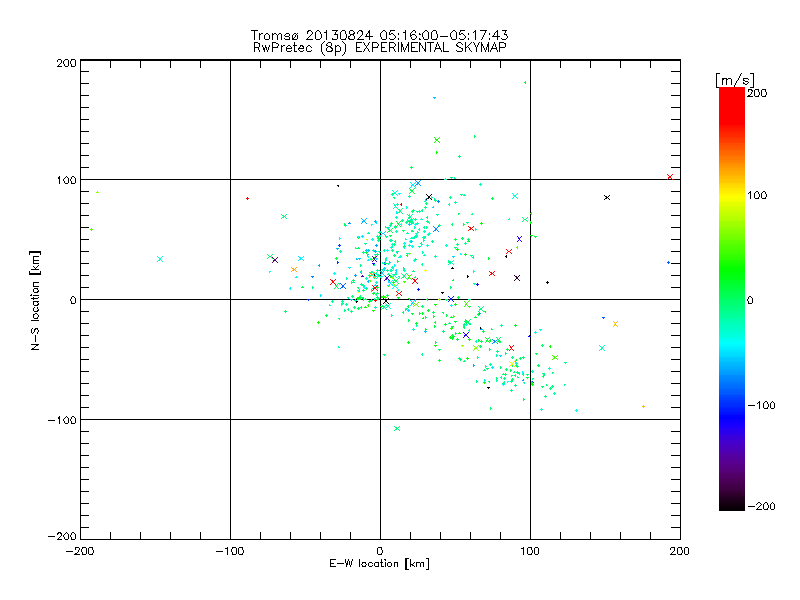Click the colorbar label '-100'
This screenshot has height=600, width=800.
(x=761, y=406)
